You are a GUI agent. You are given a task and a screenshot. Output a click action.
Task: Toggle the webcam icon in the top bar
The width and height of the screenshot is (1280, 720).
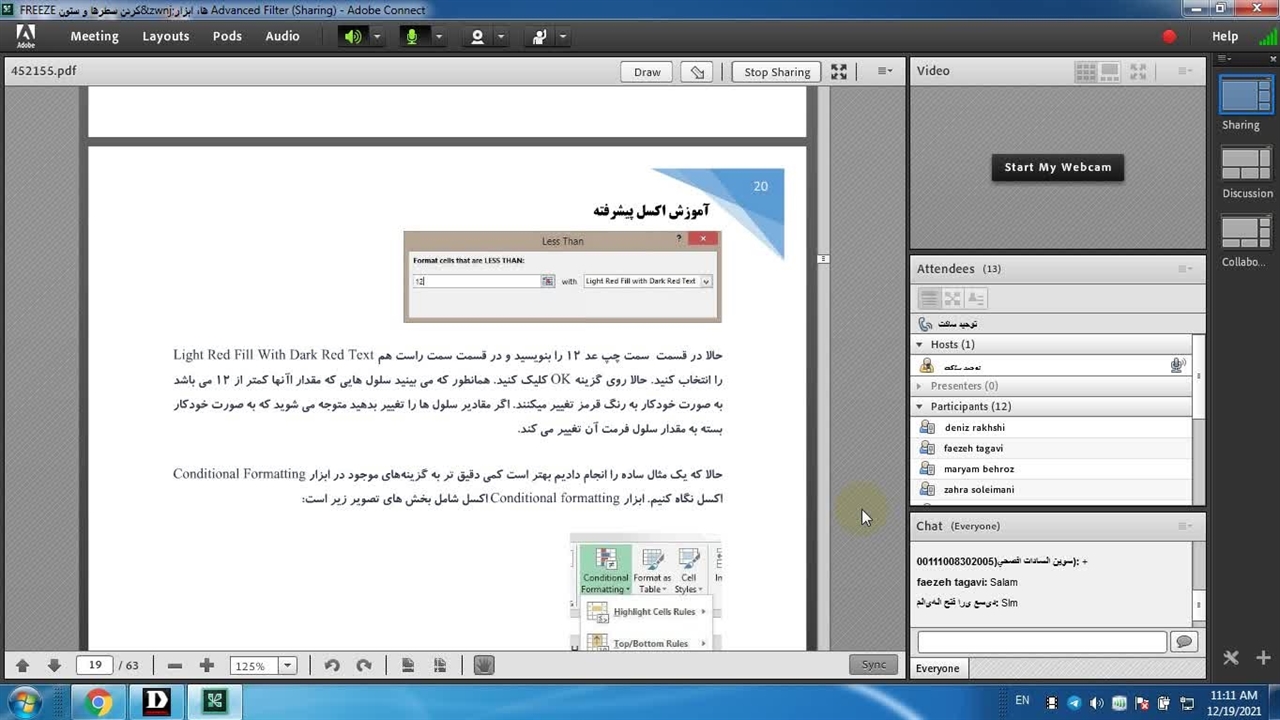tap(477, 37)
